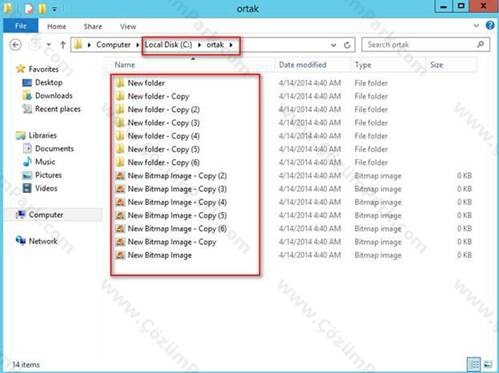
Task: Click the search magnifier icon
Action: coord(480,44)
